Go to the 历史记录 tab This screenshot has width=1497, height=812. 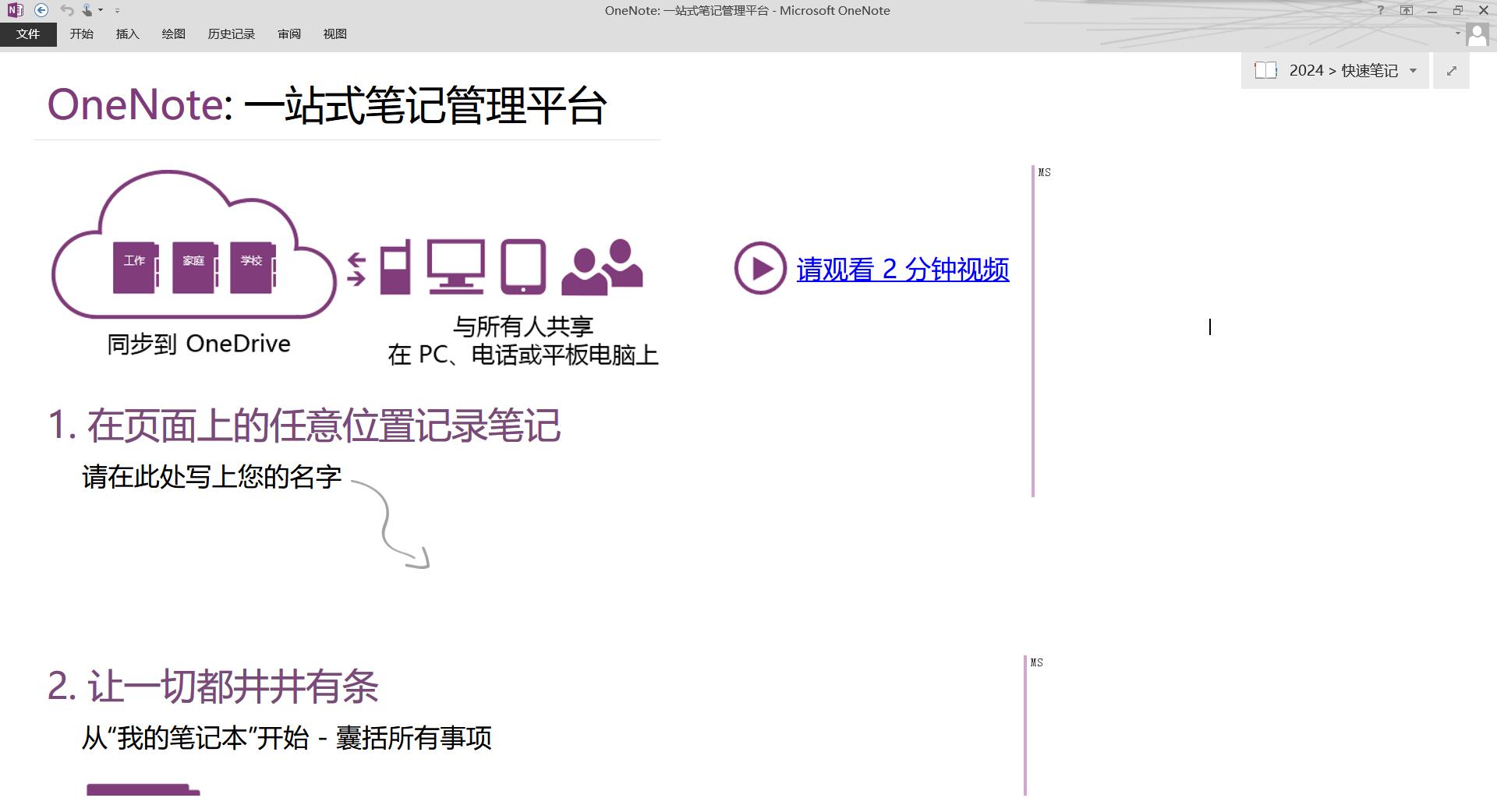231,34
